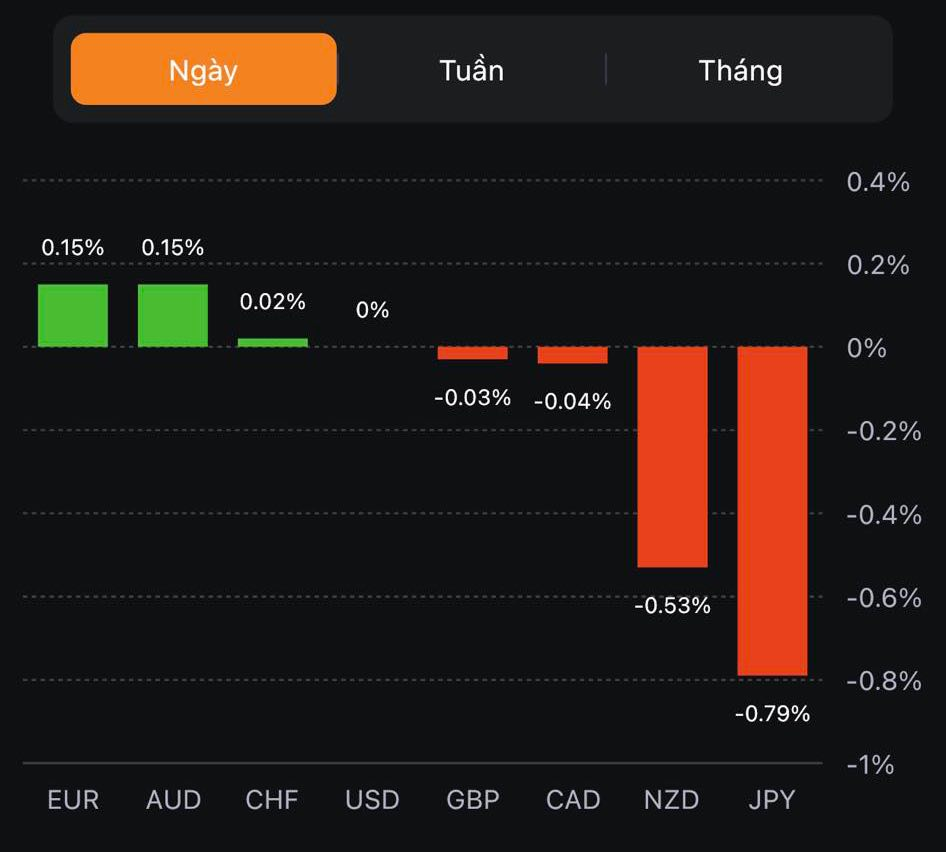This screenshot has width=946, height=852.
Task: Tap the JPY axis label
Action: (772, 800)
